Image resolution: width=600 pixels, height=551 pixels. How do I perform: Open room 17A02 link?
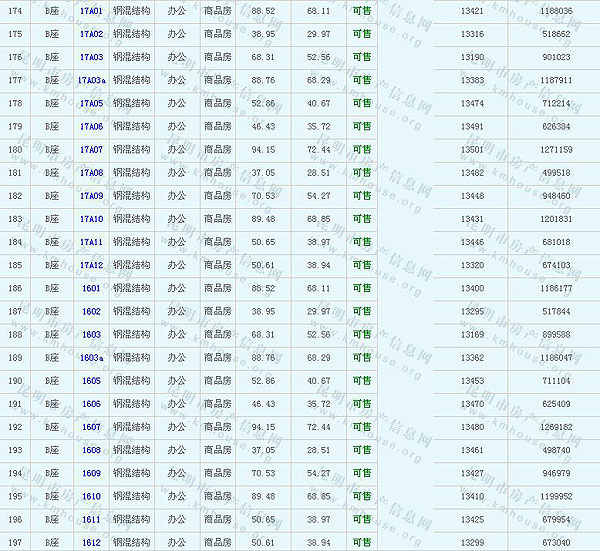[x=91, y=34]
